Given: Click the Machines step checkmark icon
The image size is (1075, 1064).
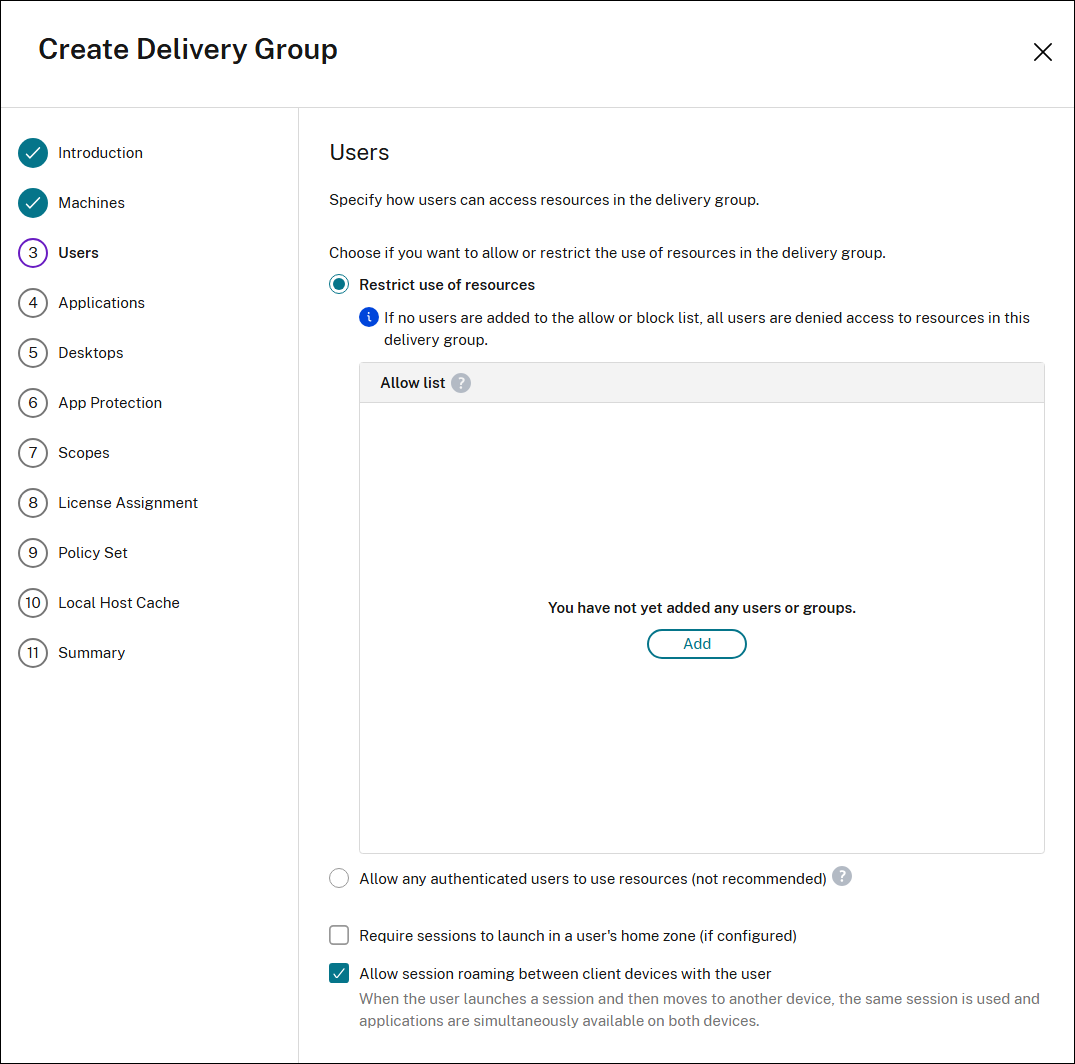Looking at the screenshot, I should click(33, 203).
